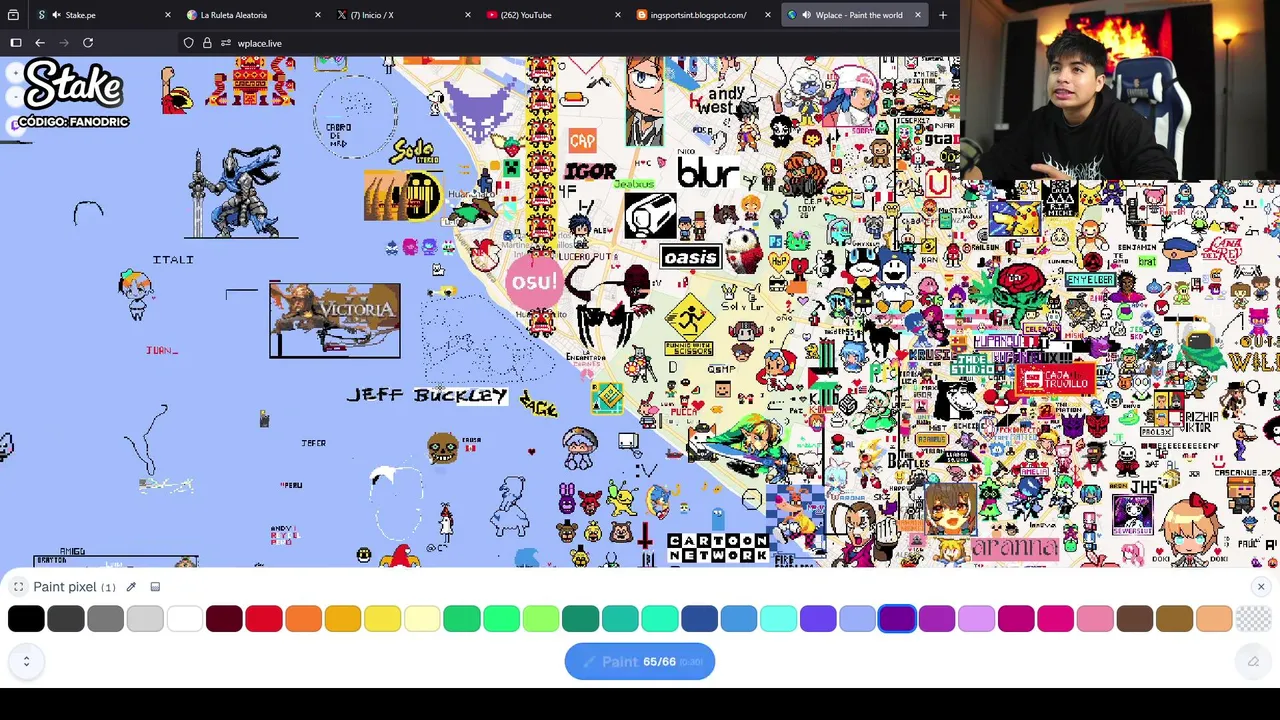Click the Paint 65/66 button
The height and width of the screenshot is (720, 1280).
point(640,662)
